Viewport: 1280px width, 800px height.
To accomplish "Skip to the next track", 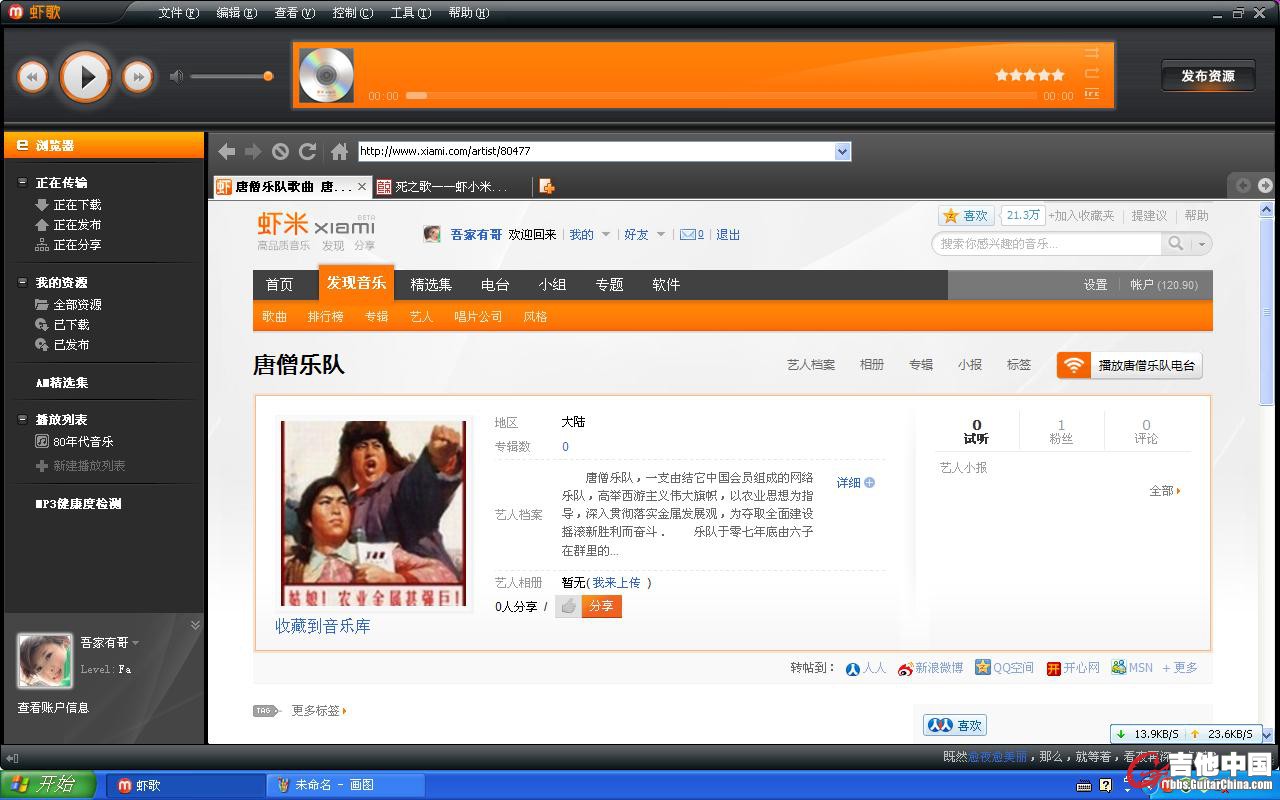I will (138, 76).
